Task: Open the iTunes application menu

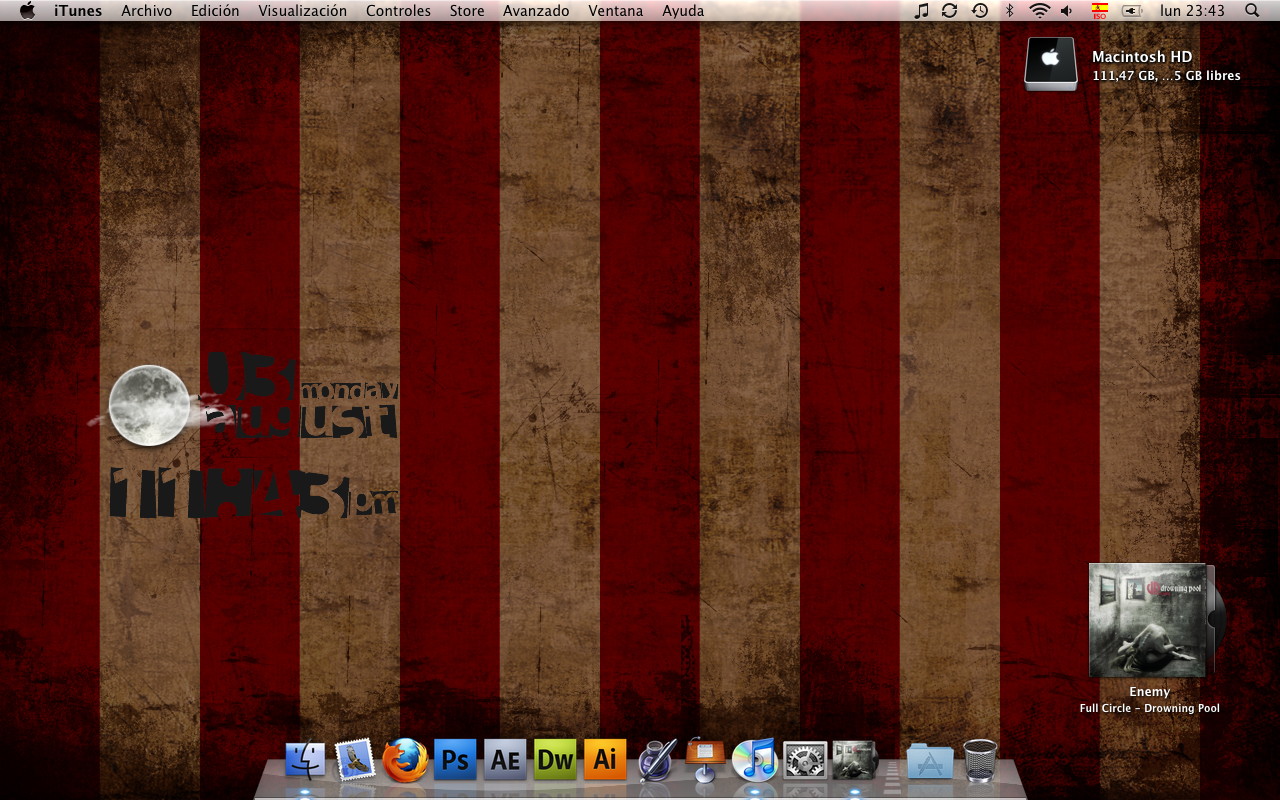Action: (x=78, y=11)
